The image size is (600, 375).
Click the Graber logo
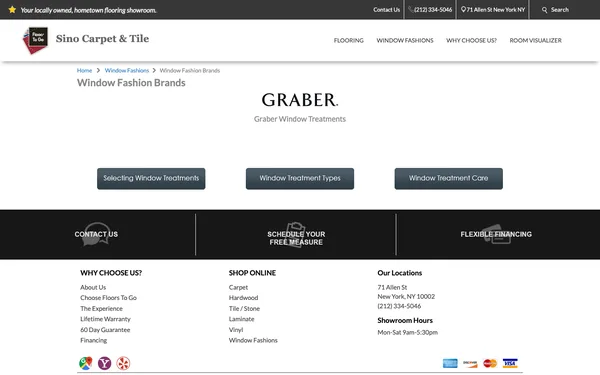coord(300,100)
